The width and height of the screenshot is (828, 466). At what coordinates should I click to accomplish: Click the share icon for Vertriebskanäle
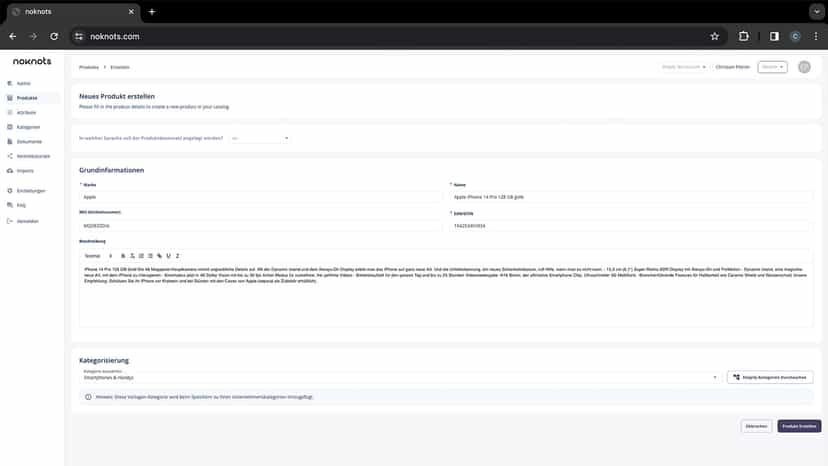(x=10, y=156)
